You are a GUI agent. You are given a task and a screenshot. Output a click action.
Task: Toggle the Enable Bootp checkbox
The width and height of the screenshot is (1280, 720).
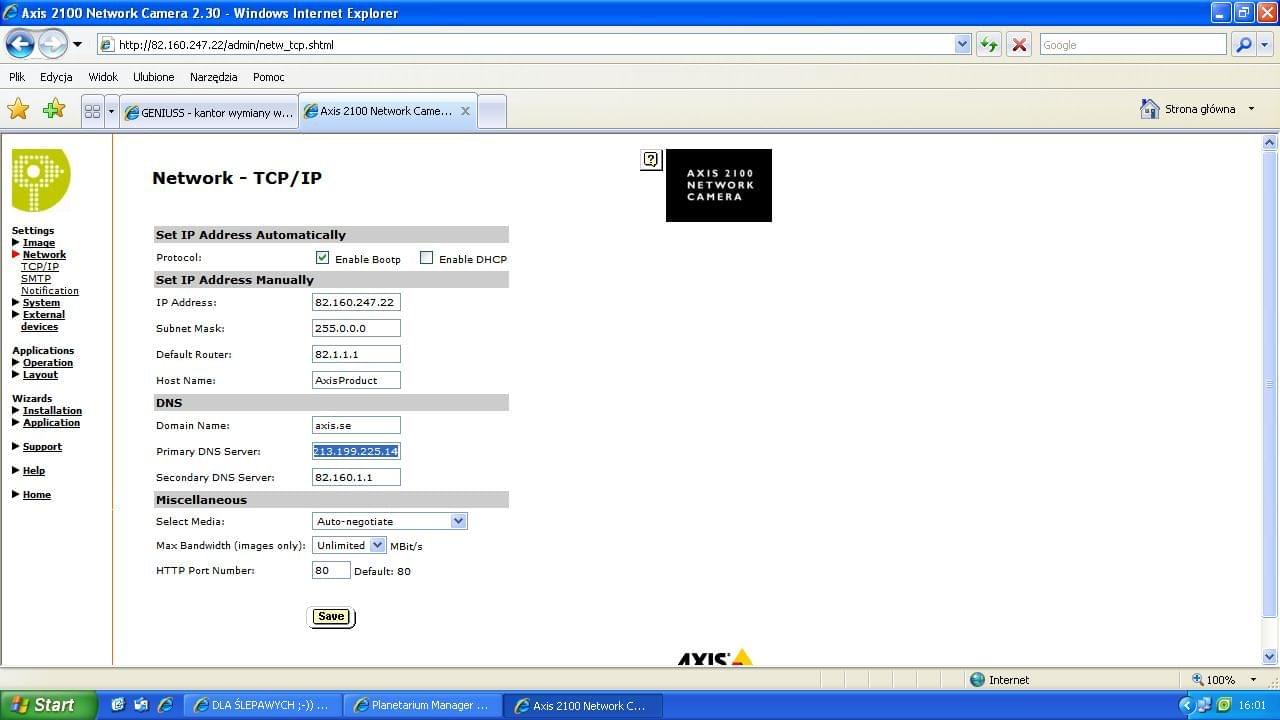[322, 258]
